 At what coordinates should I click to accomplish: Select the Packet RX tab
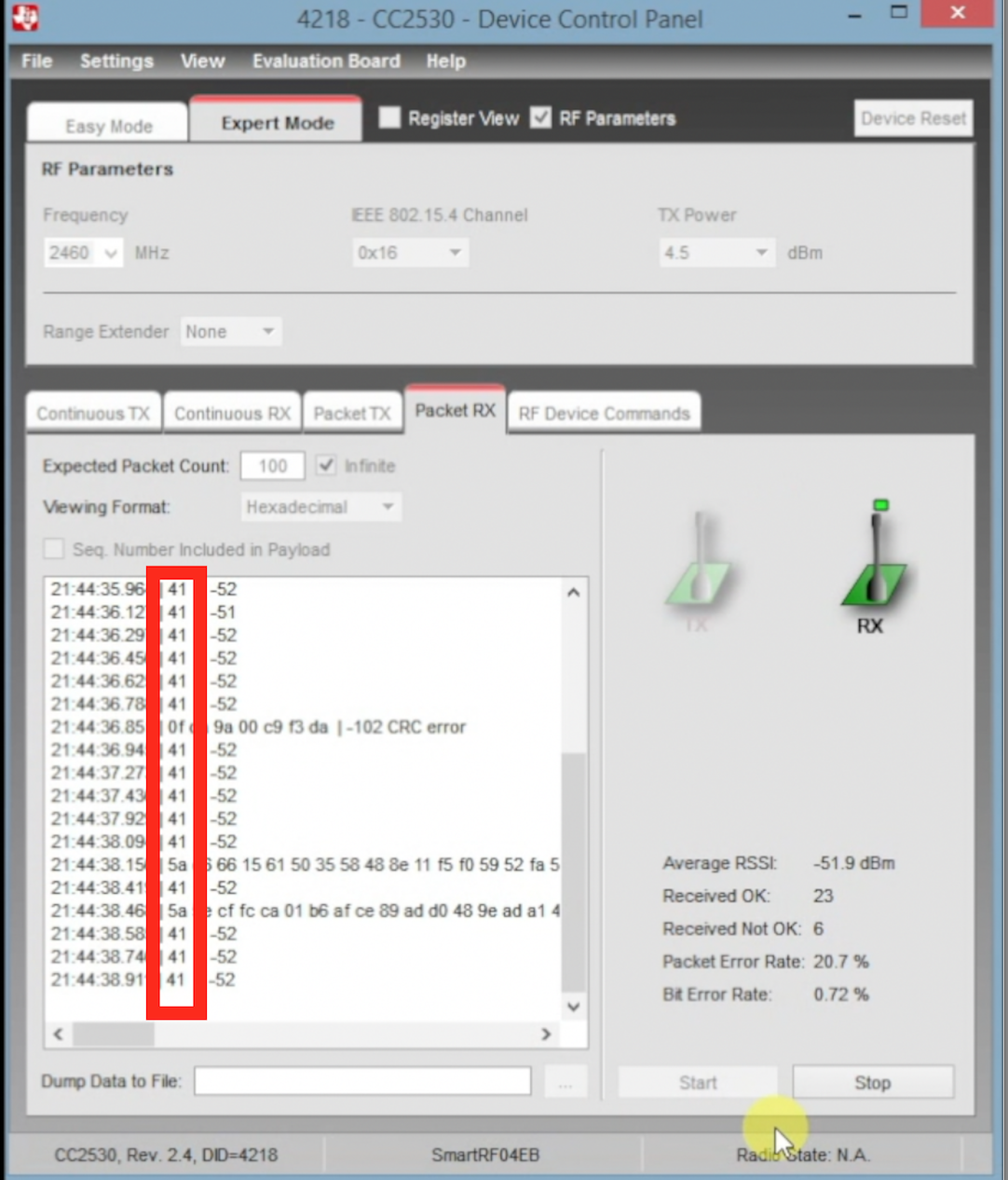tap(455, 410)
